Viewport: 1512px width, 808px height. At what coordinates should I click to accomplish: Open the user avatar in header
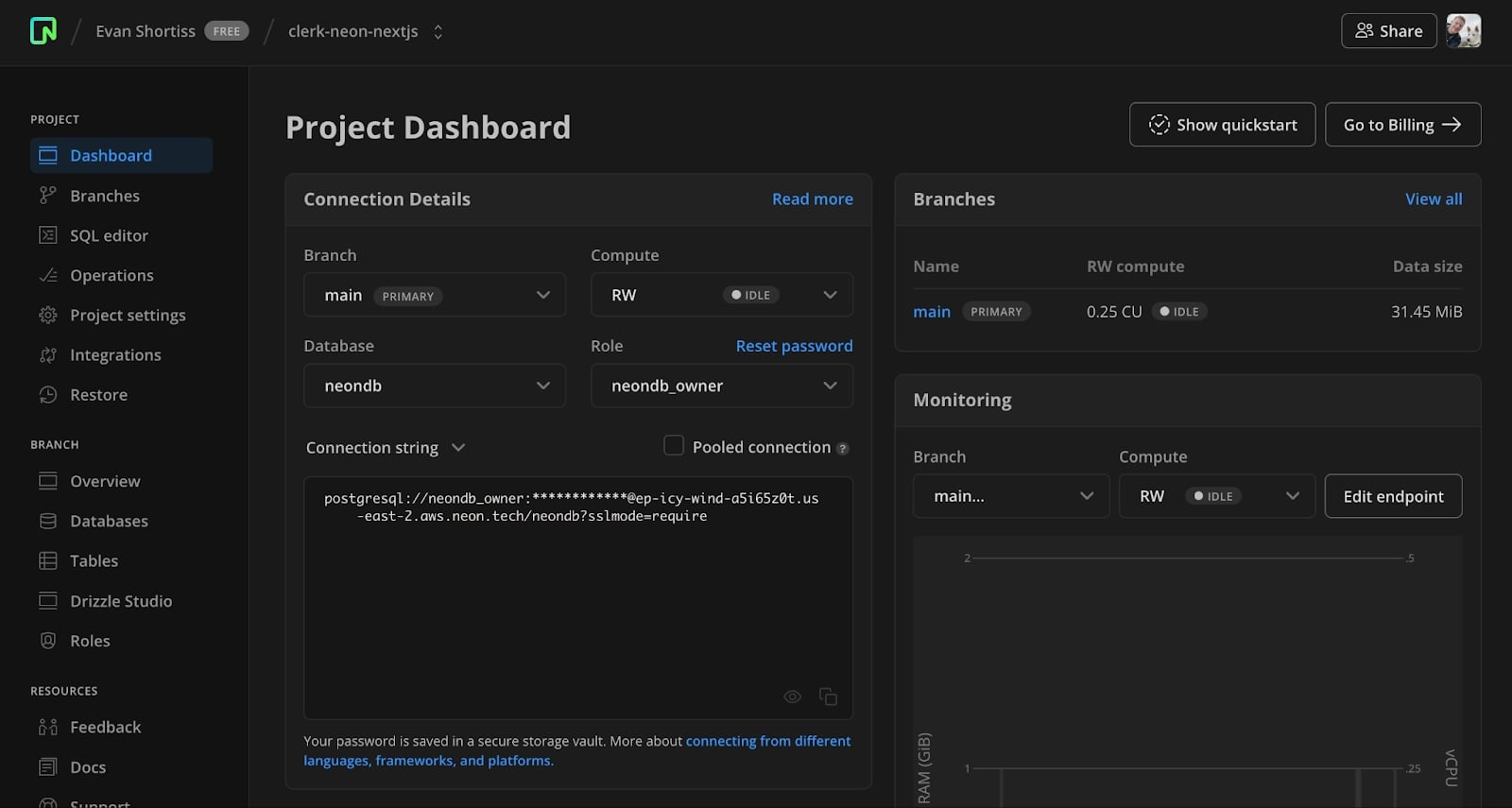point(1463,31)
